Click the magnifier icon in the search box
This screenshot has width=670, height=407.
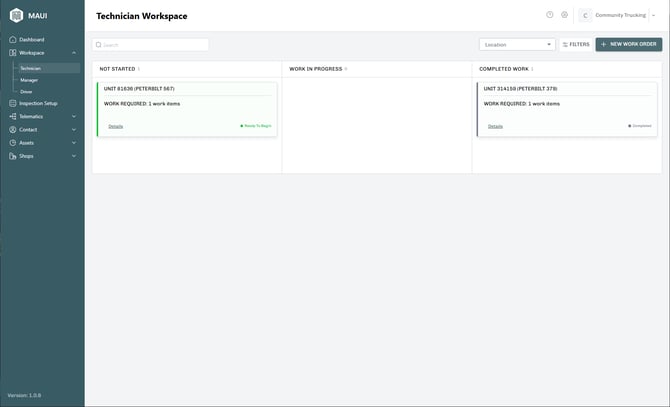tap(98, 44)
